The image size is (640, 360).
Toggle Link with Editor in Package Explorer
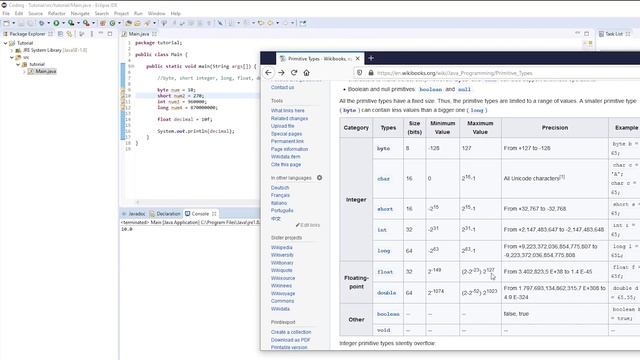coord(69,34)
